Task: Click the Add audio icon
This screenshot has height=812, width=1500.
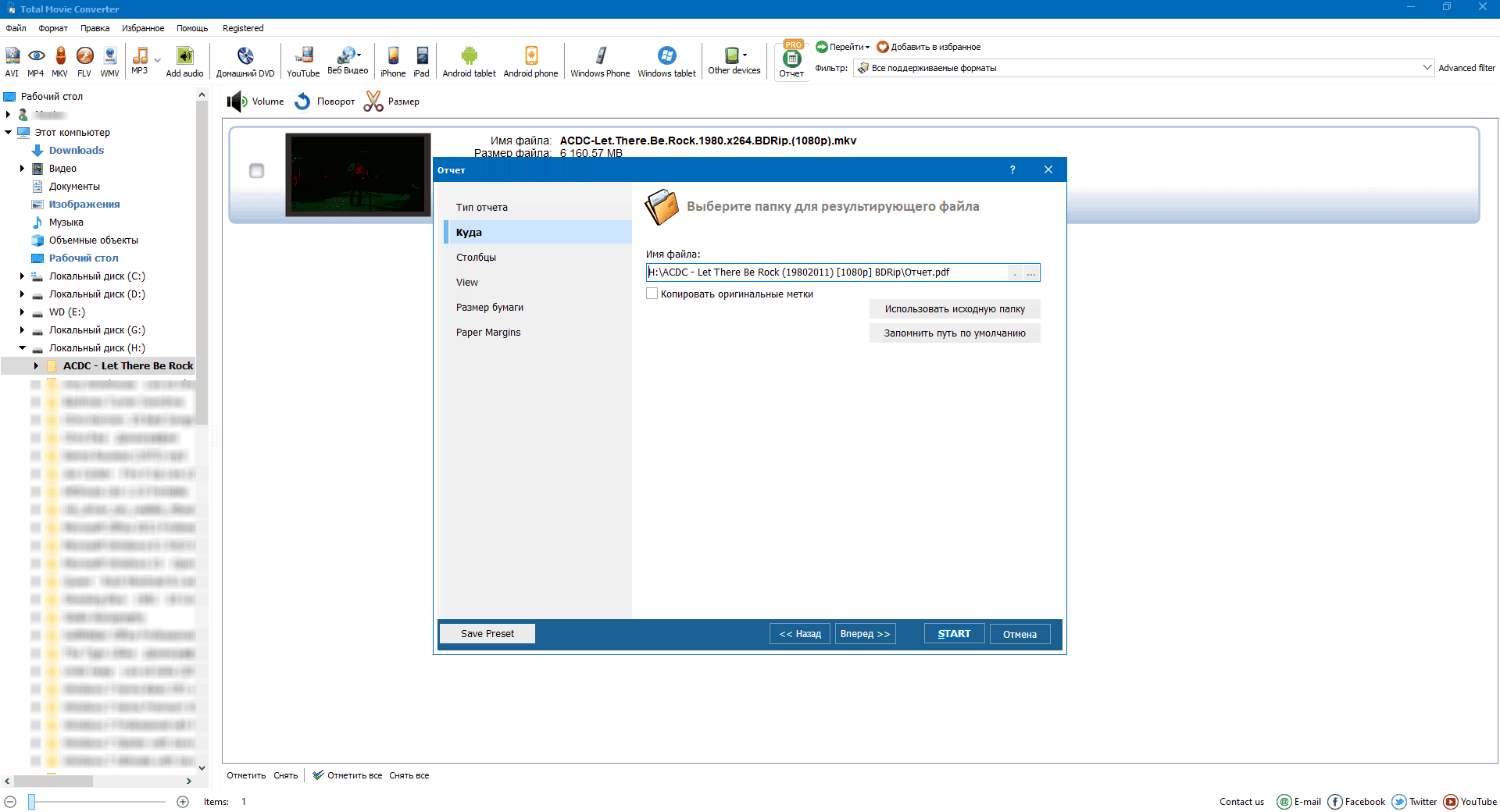Action: click(184, 62)
